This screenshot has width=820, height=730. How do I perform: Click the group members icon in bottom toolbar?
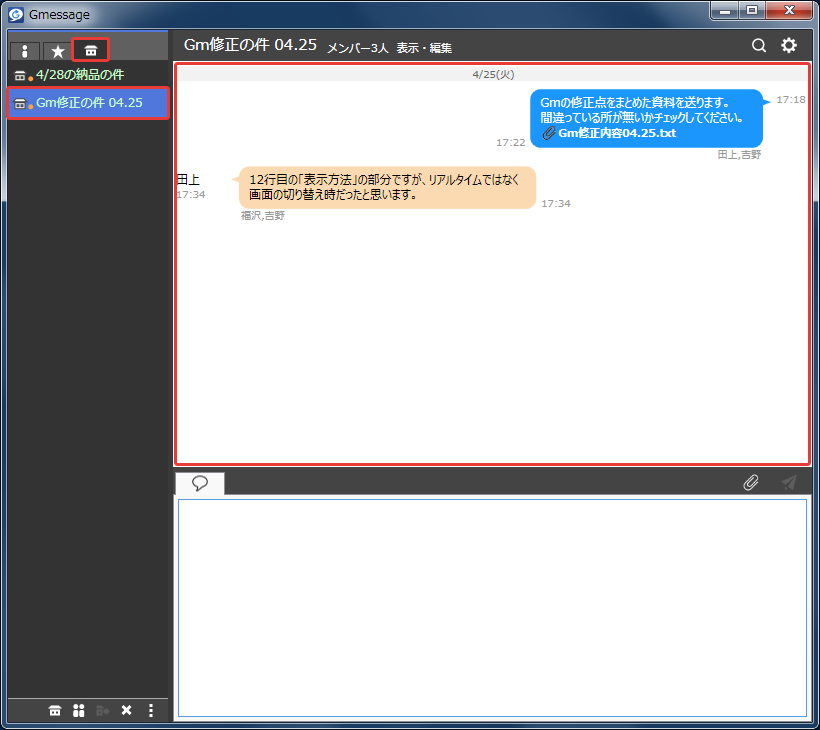click(x=78, y=710)
